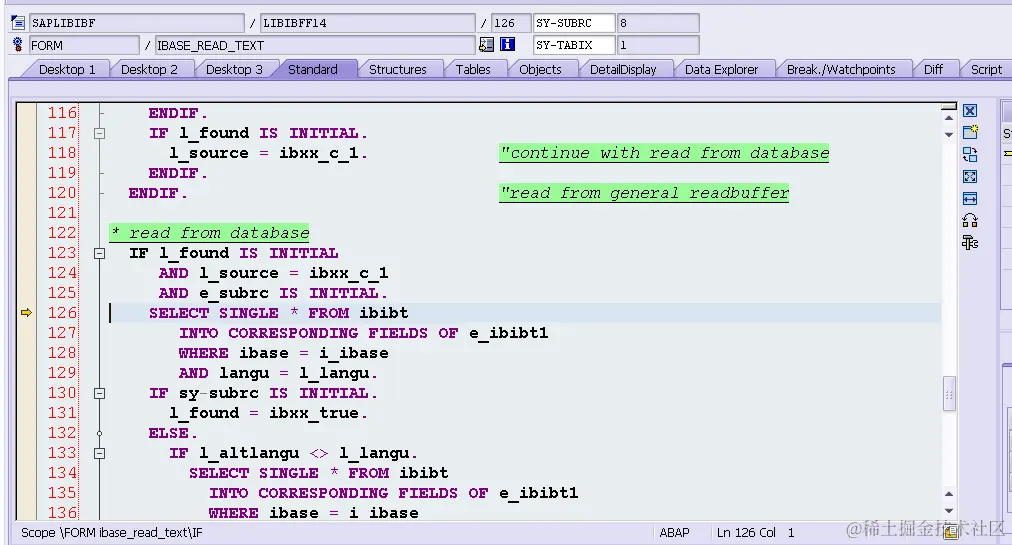Click the FORM event type field
The width and height of the screenshot is (1012, 545).
[x=84, y=45]
